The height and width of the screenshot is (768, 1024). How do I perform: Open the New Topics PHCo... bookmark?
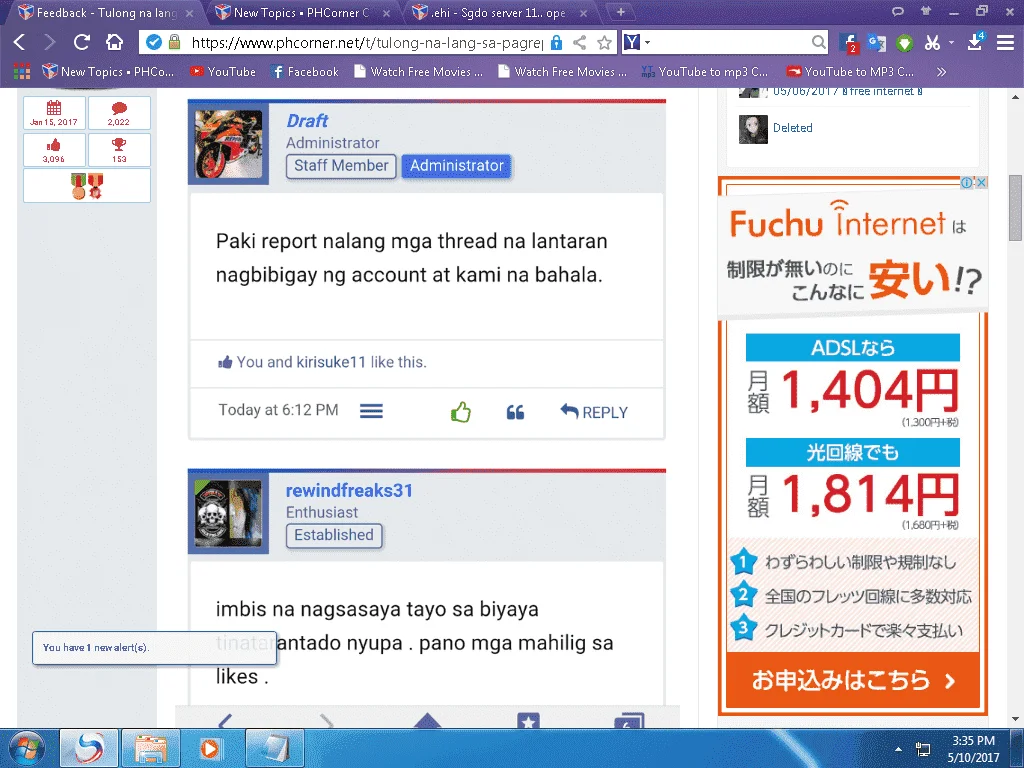point(108,72)
